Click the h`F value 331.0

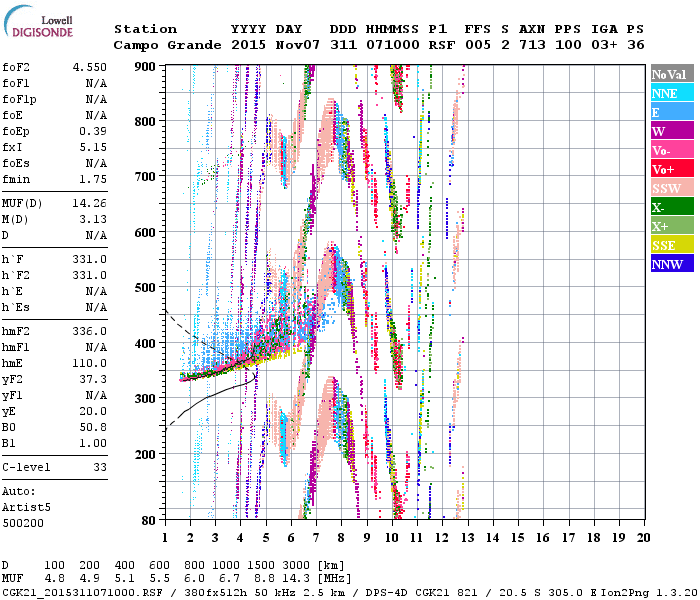(90, 259)
